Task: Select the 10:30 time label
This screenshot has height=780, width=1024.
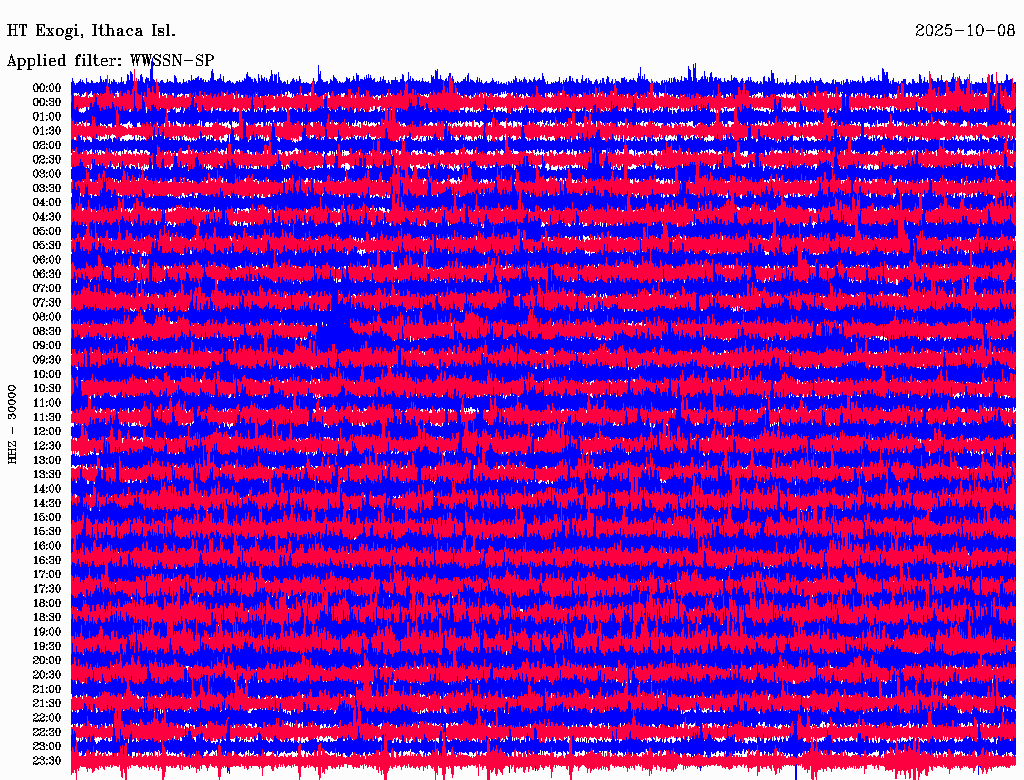Action: (47, 389)
